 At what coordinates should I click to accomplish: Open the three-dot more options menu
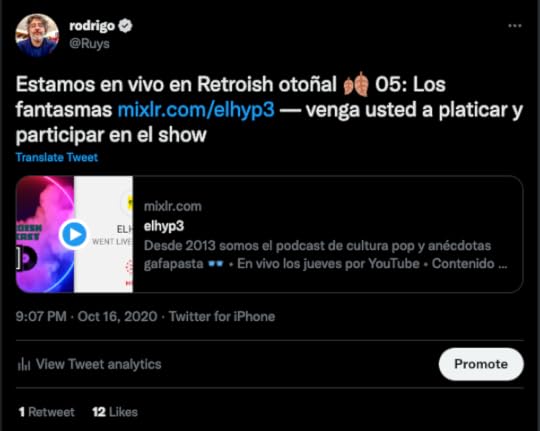point(515,26)
